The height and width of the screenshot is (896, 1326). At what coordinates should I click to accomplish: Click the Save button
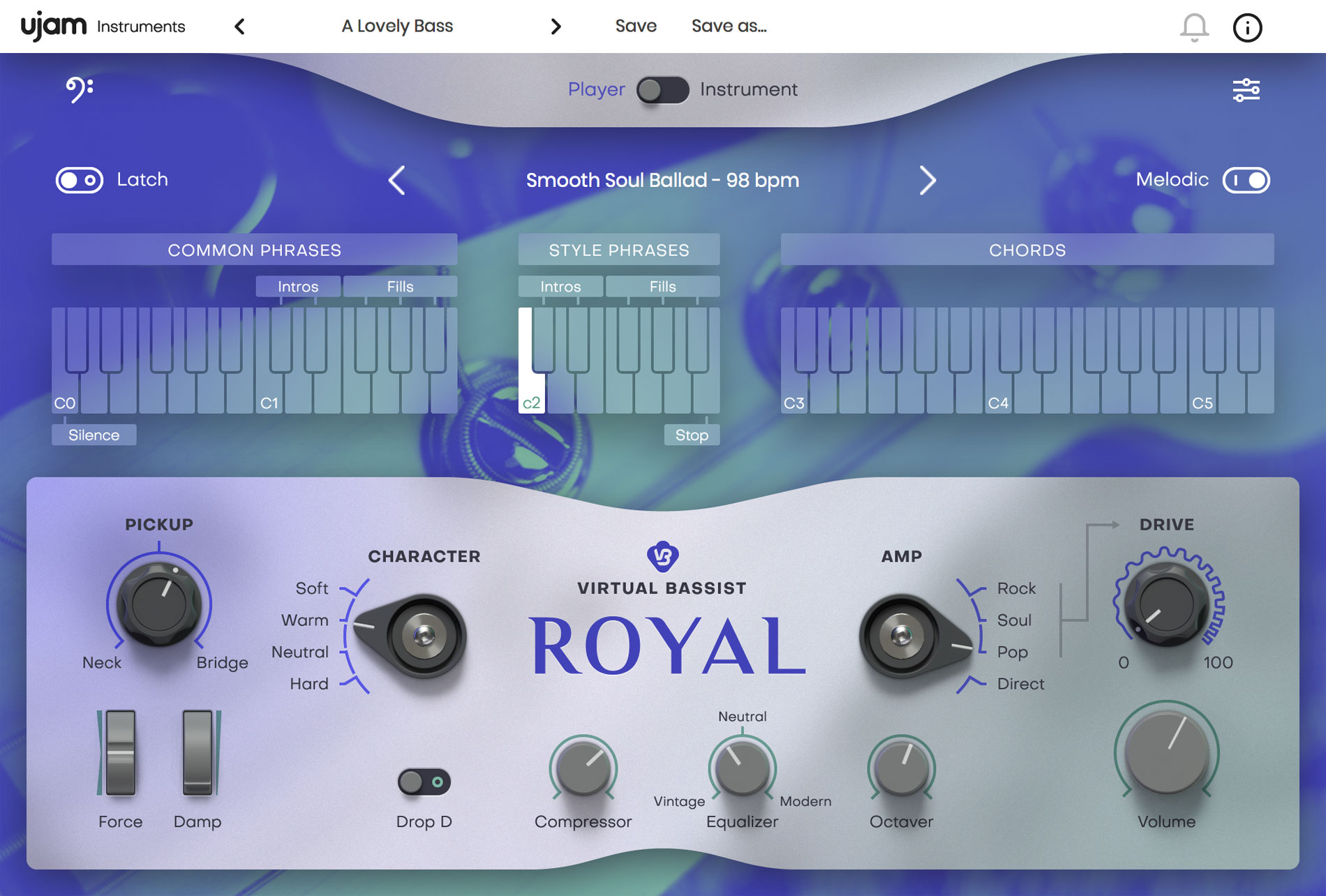635,27
